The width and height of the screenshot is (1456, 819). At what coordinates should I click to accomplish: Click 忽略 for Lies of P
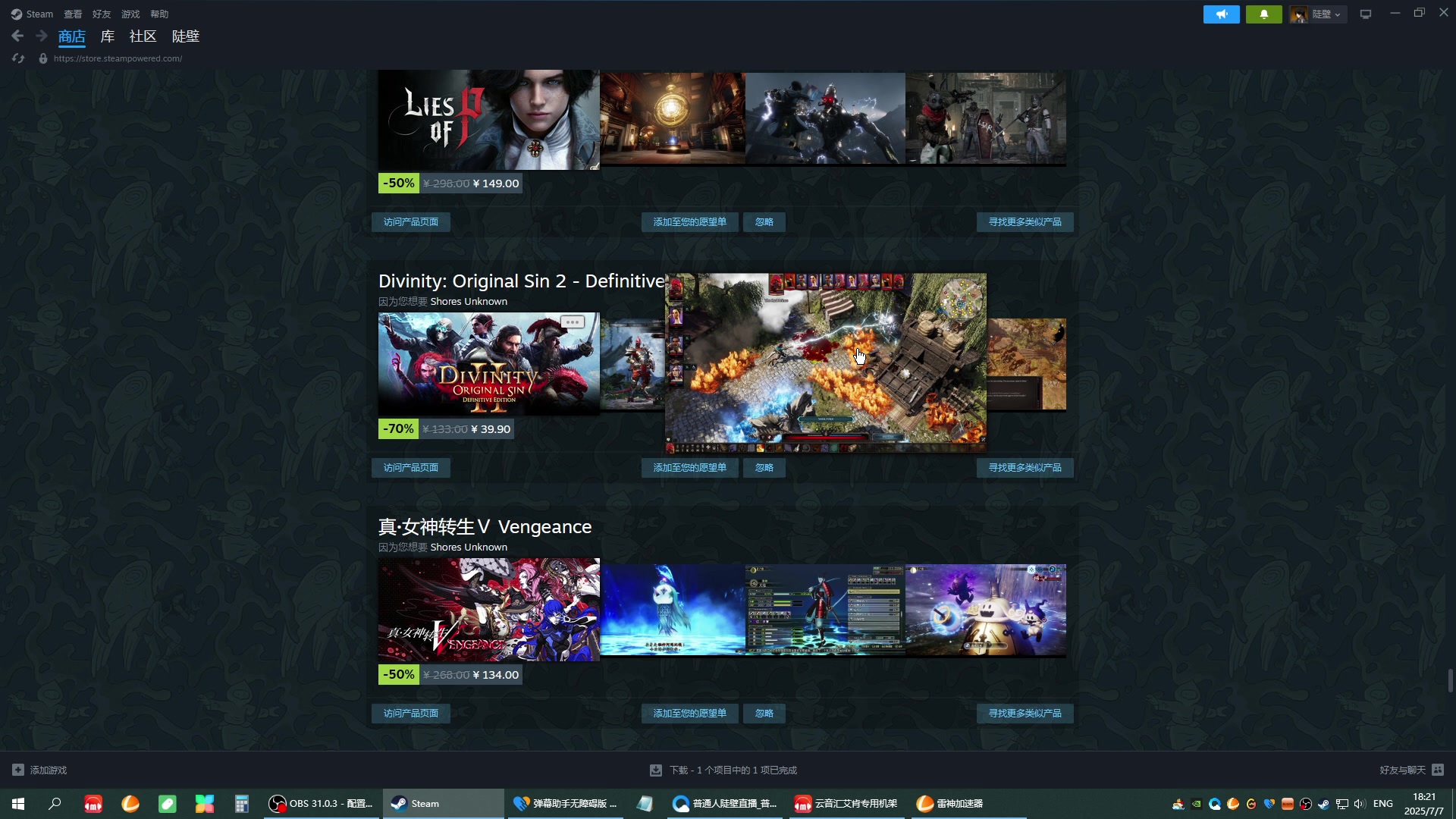click(764, 222)
